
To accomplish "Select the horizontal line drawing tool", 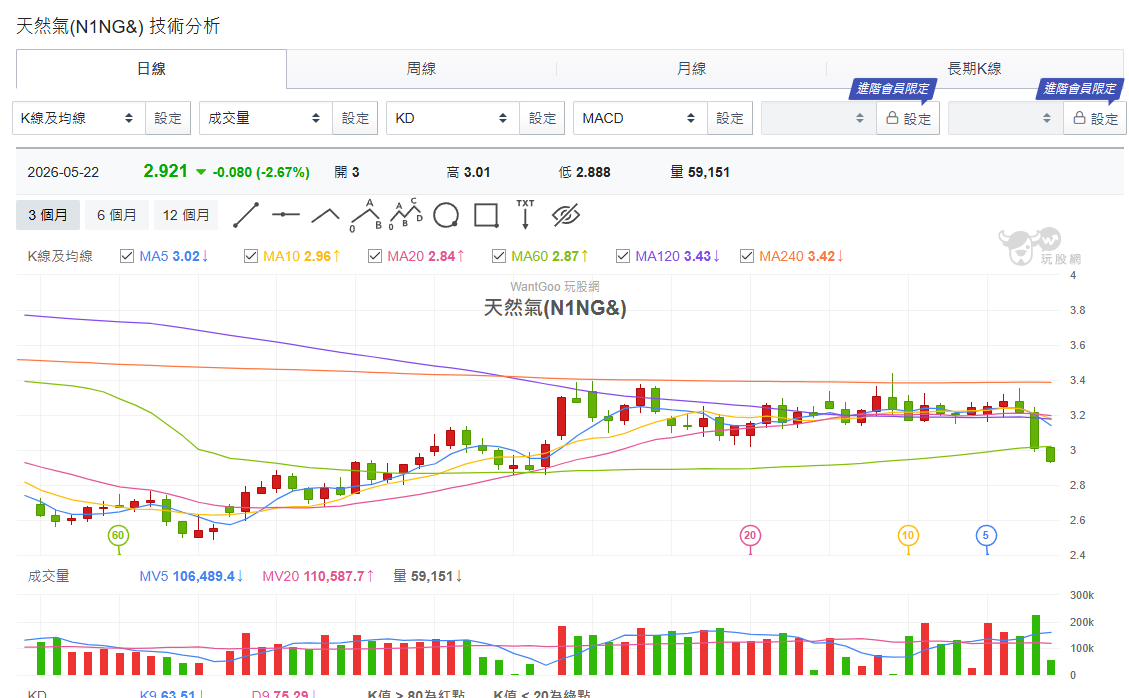I will pyautogui.click(x=286, y=215).
